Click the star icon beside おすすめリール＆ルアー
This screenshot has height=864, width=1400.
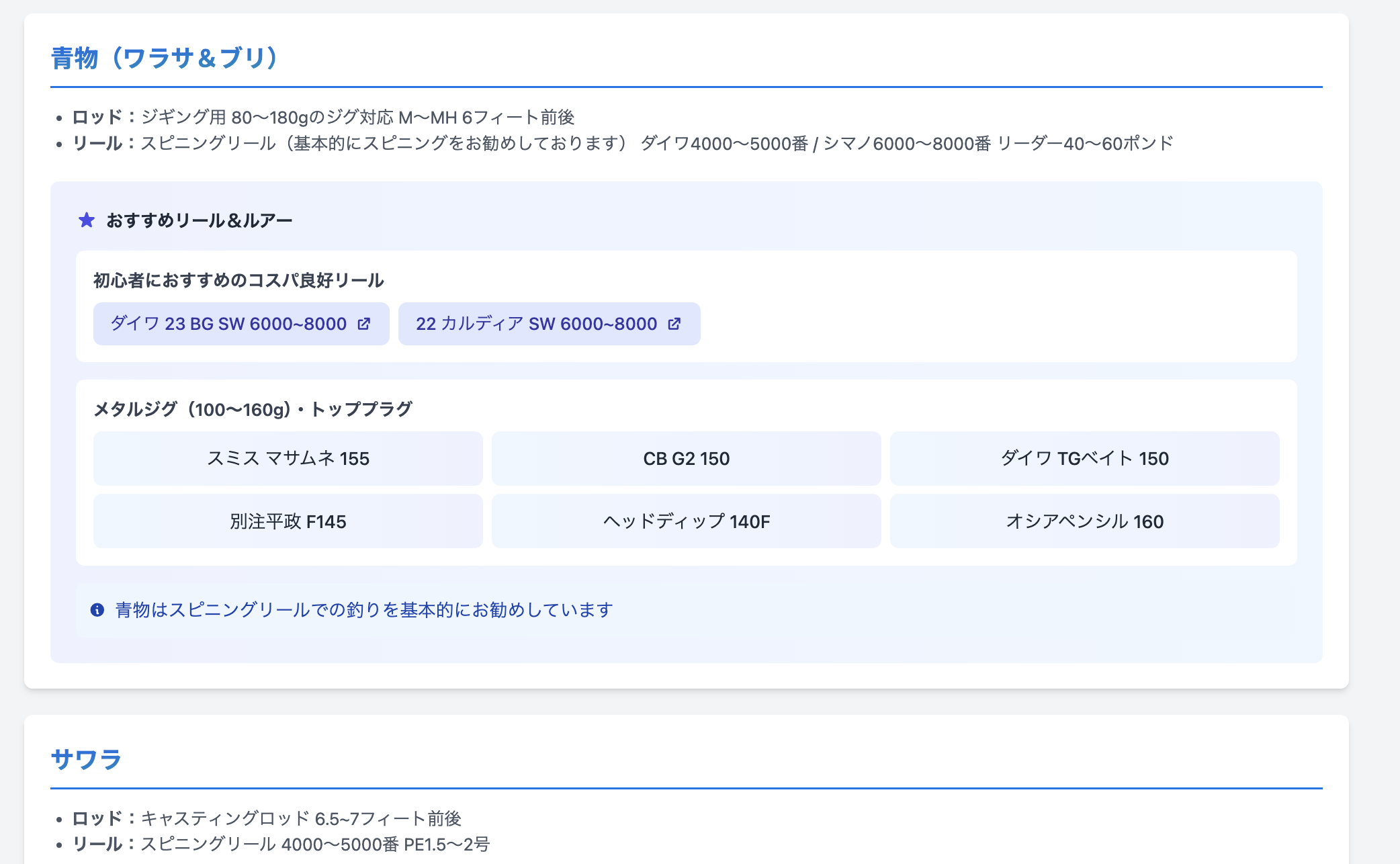click(86, 220)
